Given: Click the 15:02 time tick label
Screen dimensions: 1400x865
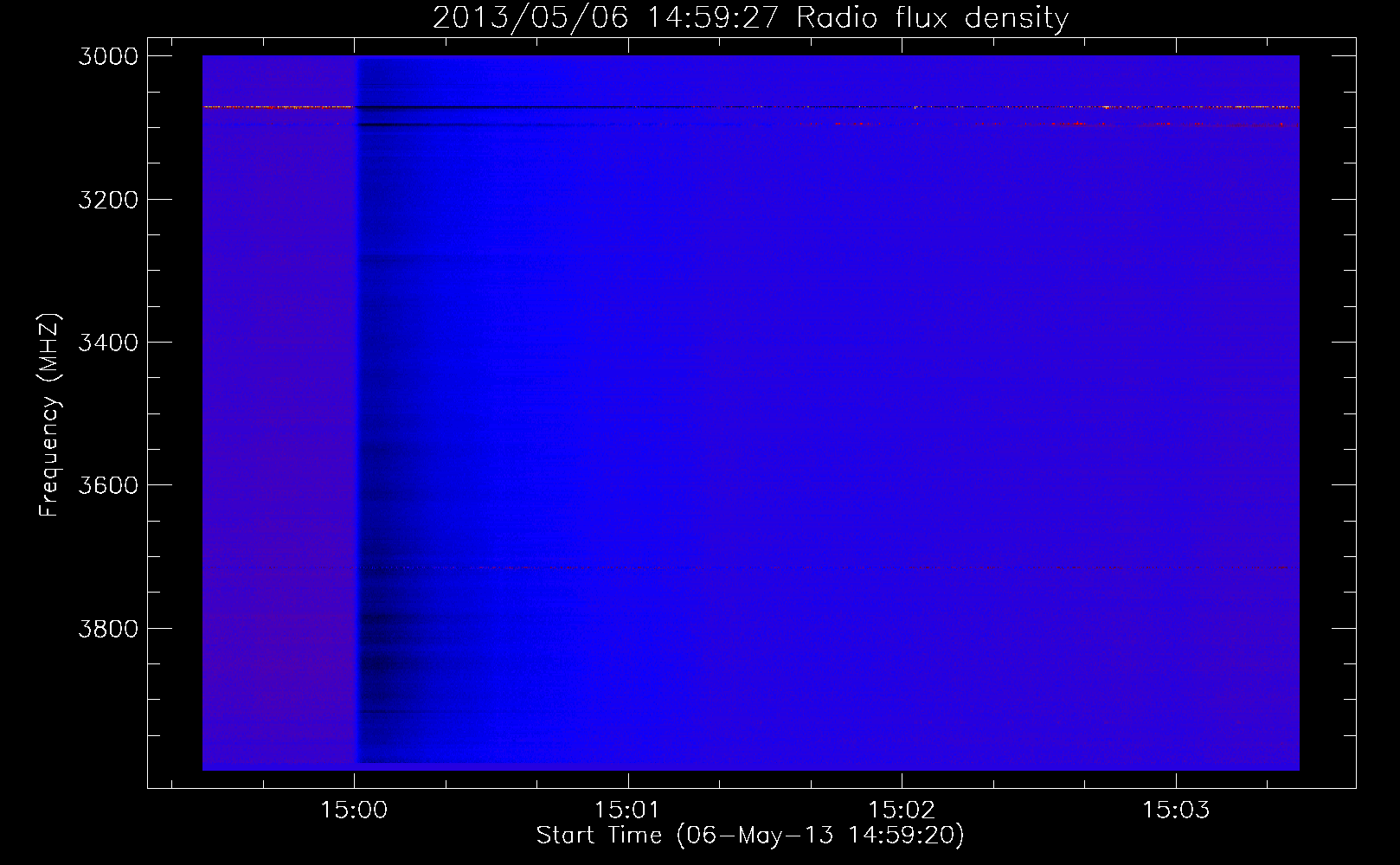Looking at the screenshot, I should point(902,811).
